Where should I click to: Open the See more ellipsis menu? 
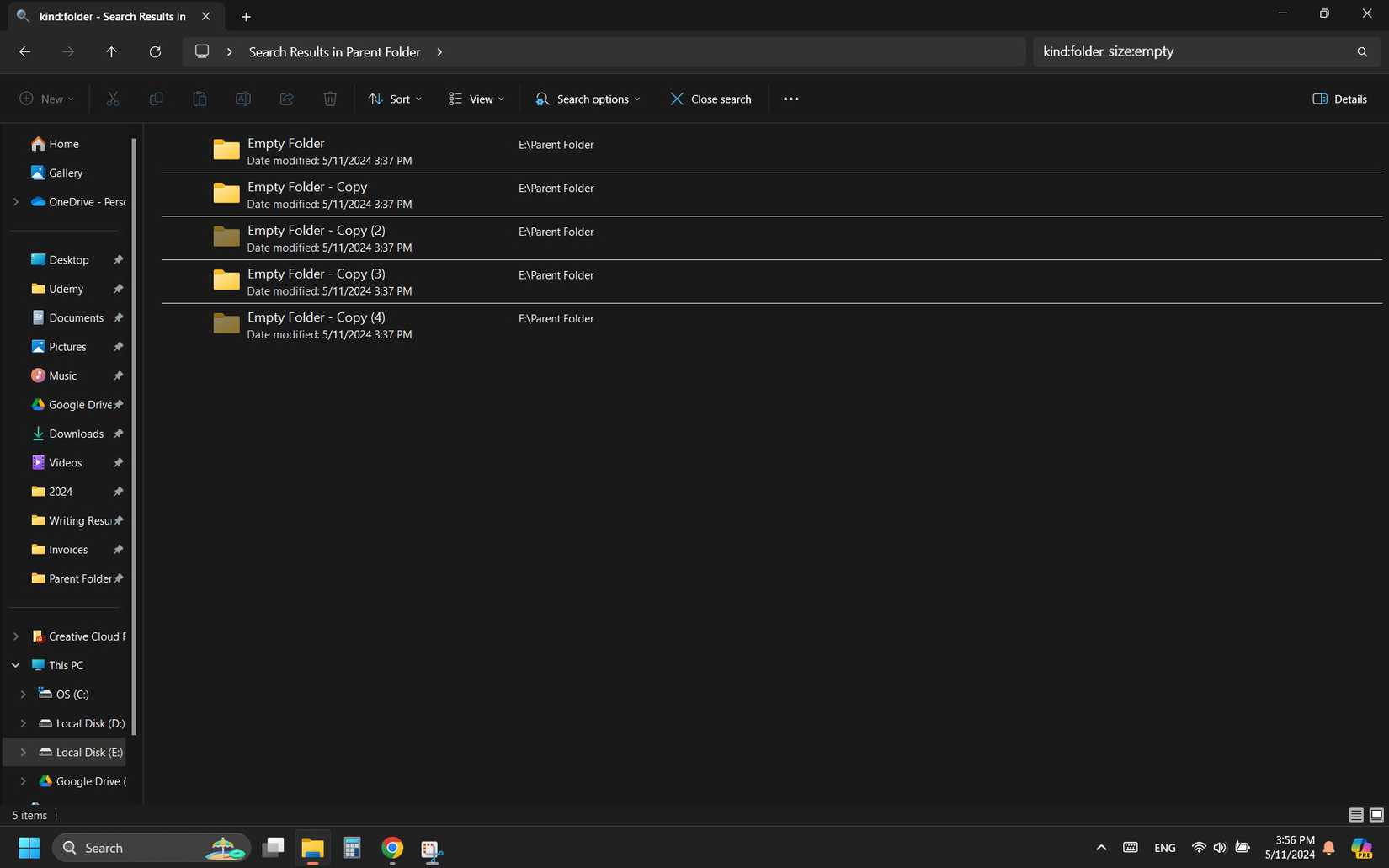coord(790,99)
